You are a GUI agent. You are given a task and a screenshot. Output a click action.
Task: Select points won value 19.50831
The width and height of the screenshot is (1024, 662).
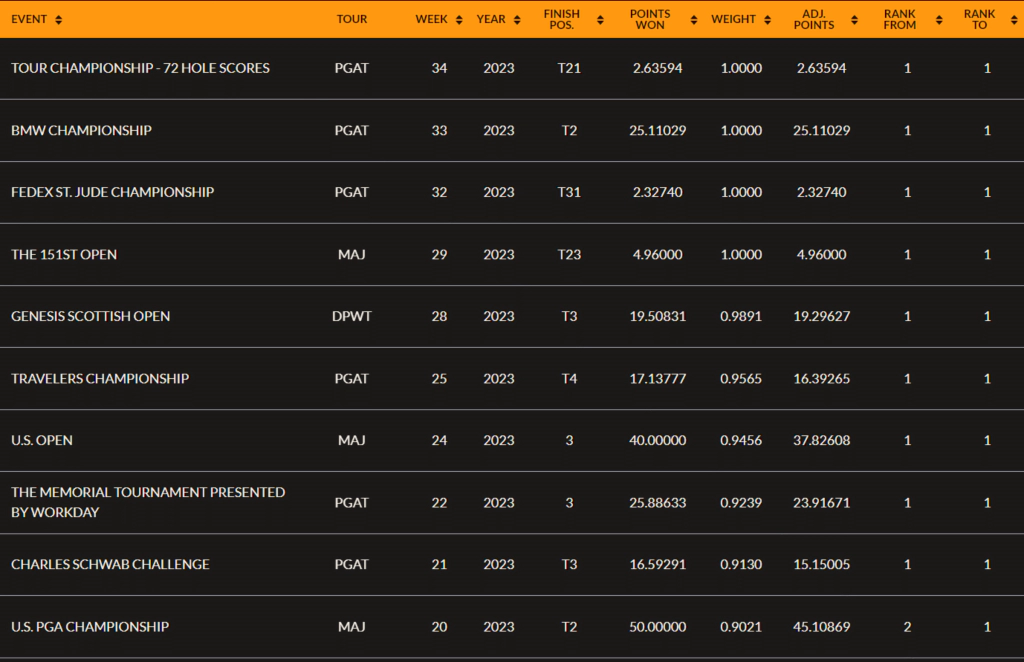coord(657,316)
